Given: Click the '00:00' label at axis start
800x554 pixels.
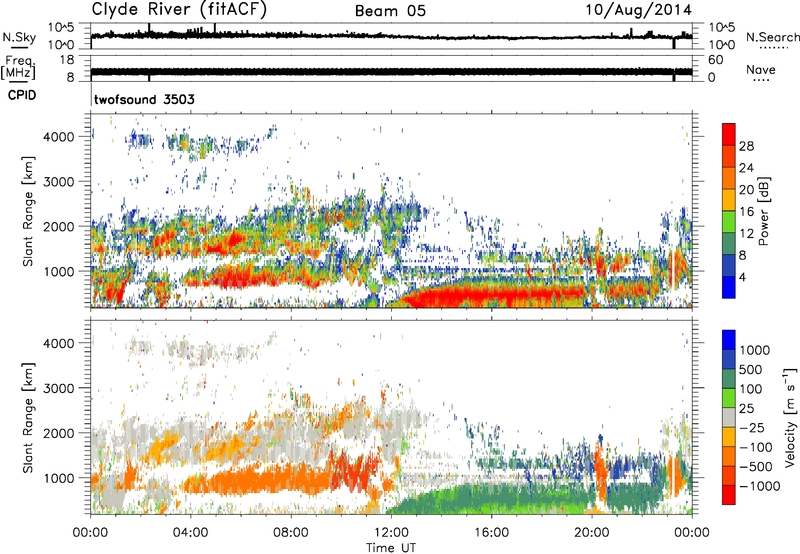Looking at the screenshot, I should [90, 533].
